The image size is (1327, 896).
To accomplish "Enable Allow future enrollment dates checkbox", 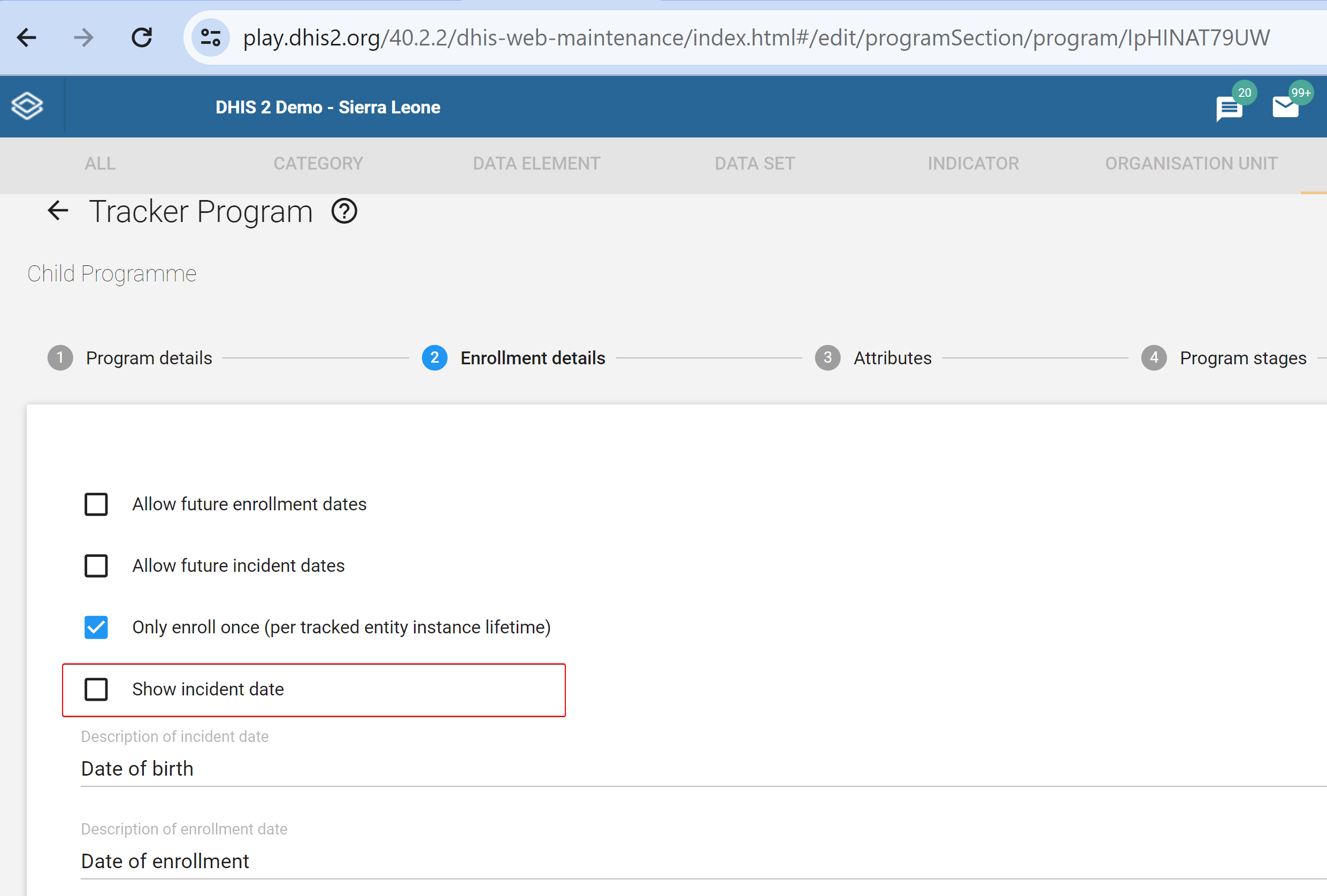I will (x=96, y=504).
